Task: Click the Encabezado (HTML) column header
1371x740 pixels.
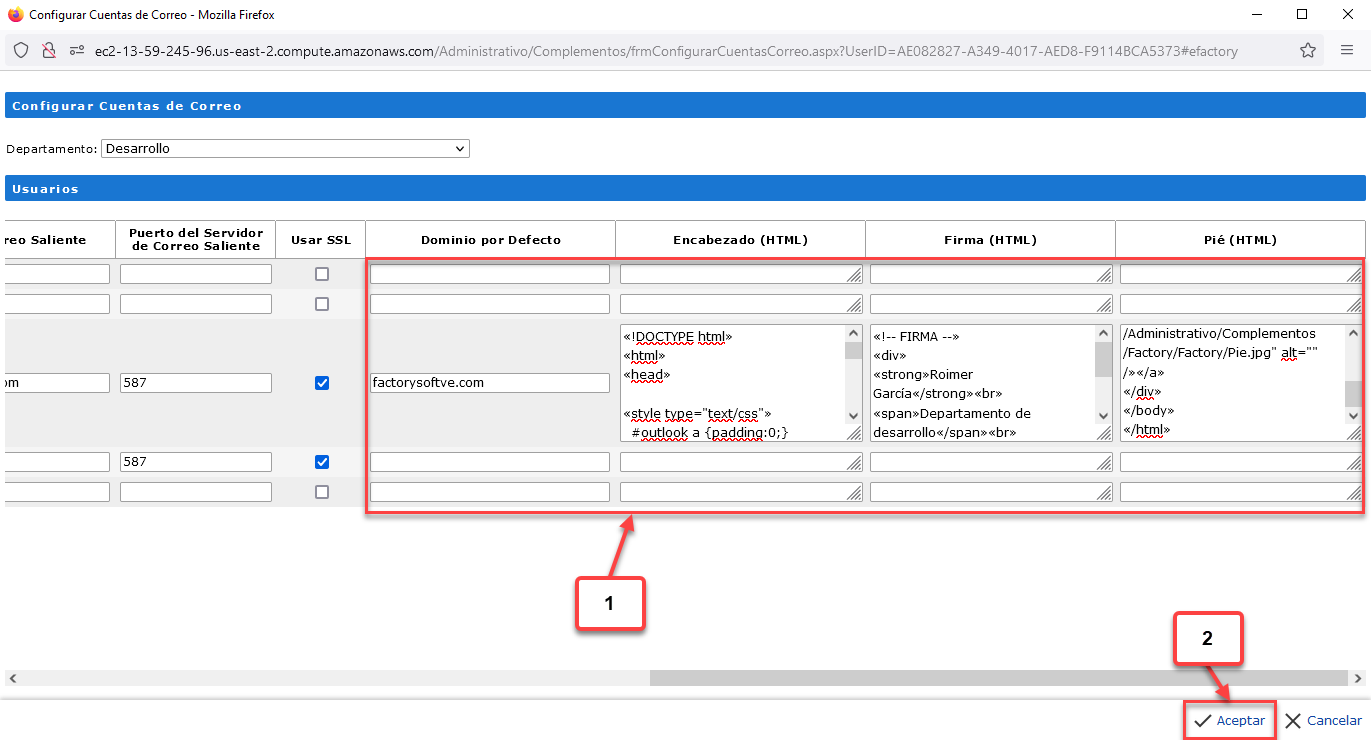Action: click(740, 240)
